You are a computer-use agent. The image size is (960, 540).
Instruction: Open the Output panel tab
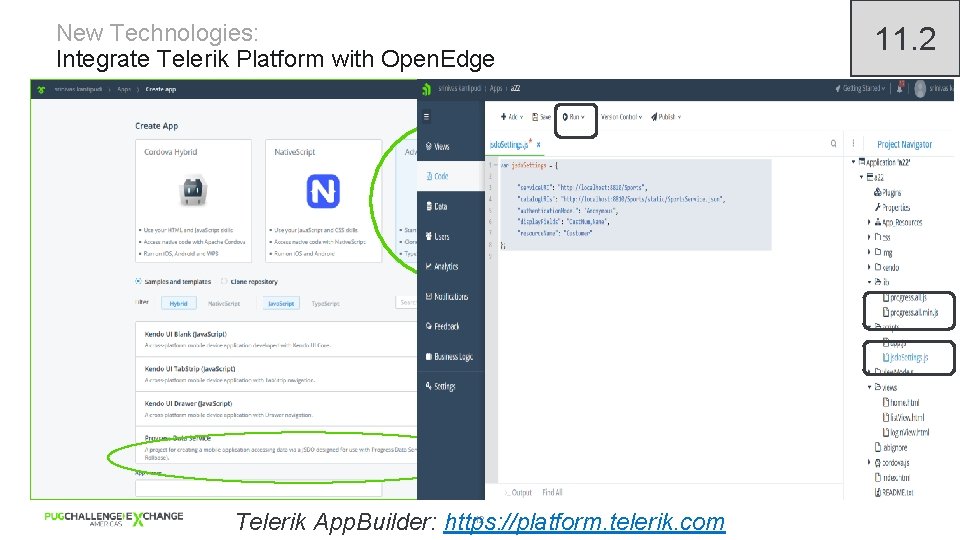518,492
